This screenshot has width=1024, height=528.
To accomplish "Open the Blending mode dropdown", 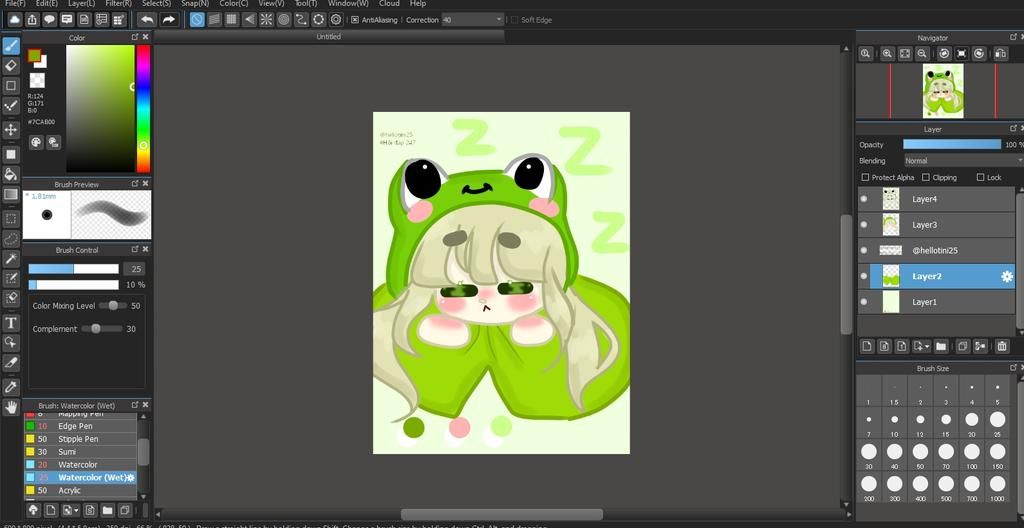I will click(x=963, y=160).
